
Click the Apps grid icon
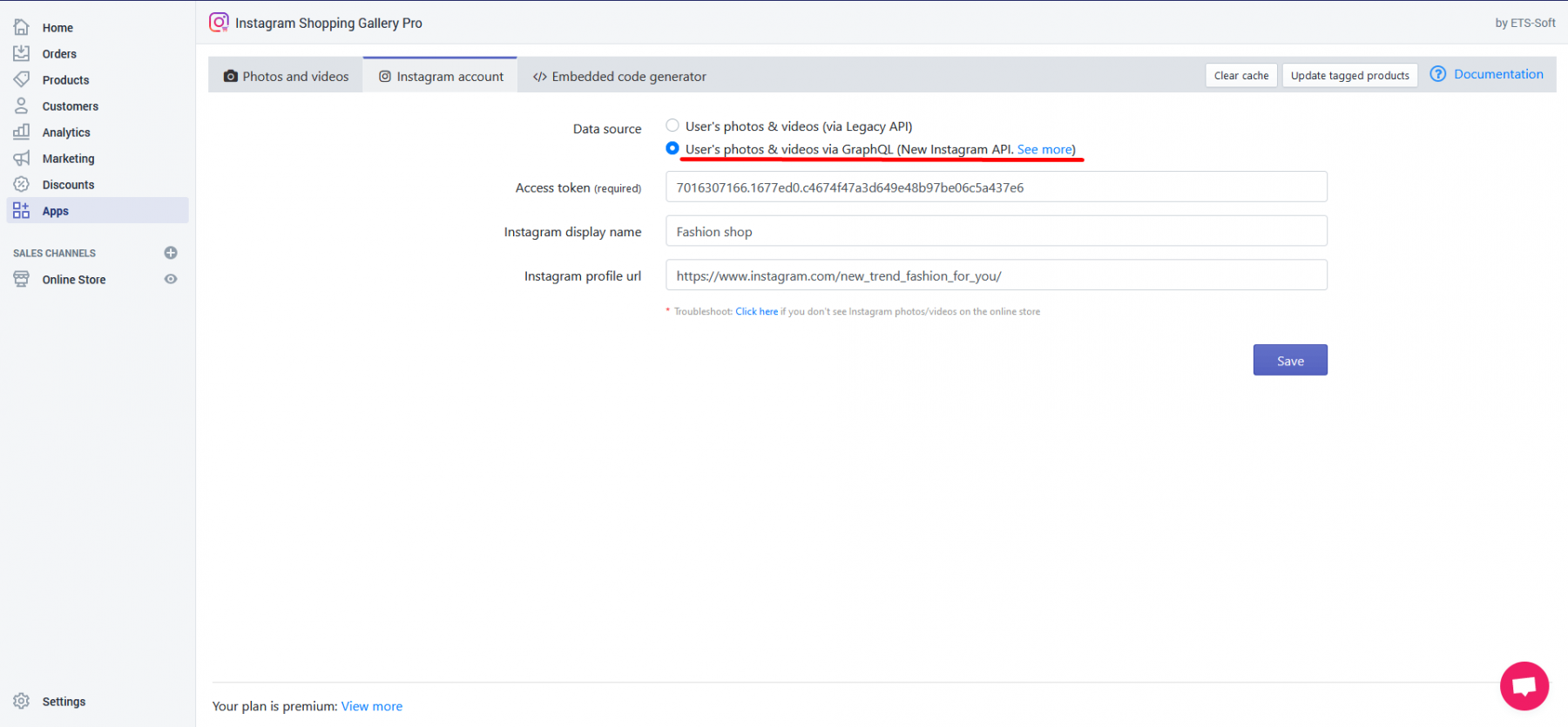coord(22,210)
